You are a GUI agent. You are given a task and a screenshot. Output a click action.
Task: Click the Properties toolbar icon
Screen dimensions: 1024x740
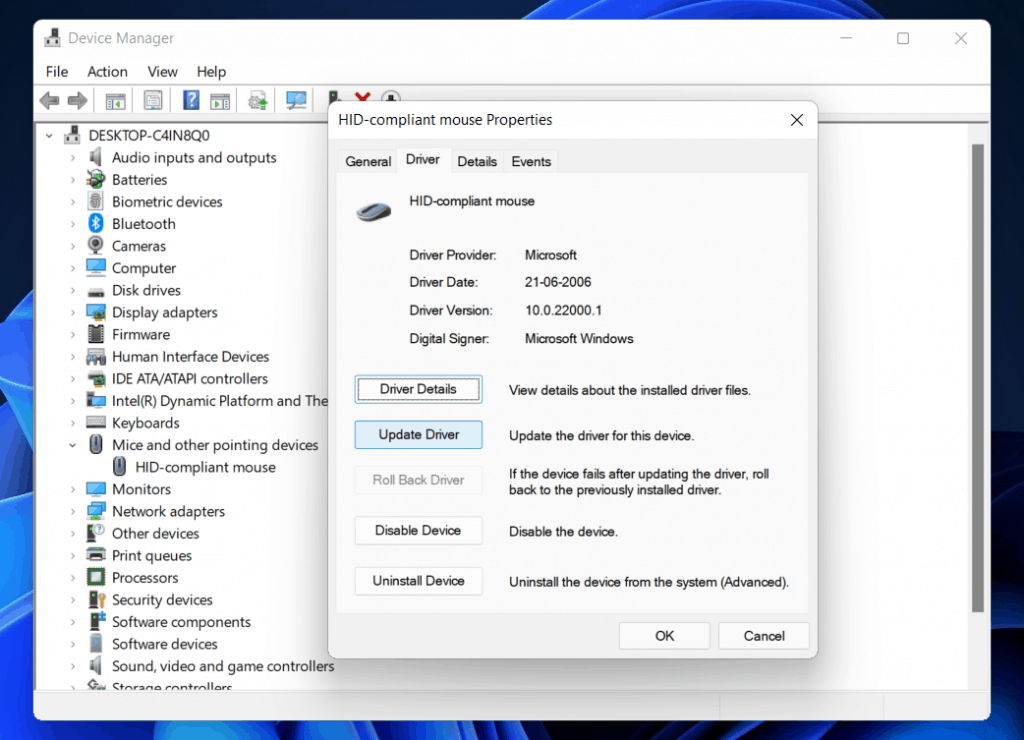(152, 100)
